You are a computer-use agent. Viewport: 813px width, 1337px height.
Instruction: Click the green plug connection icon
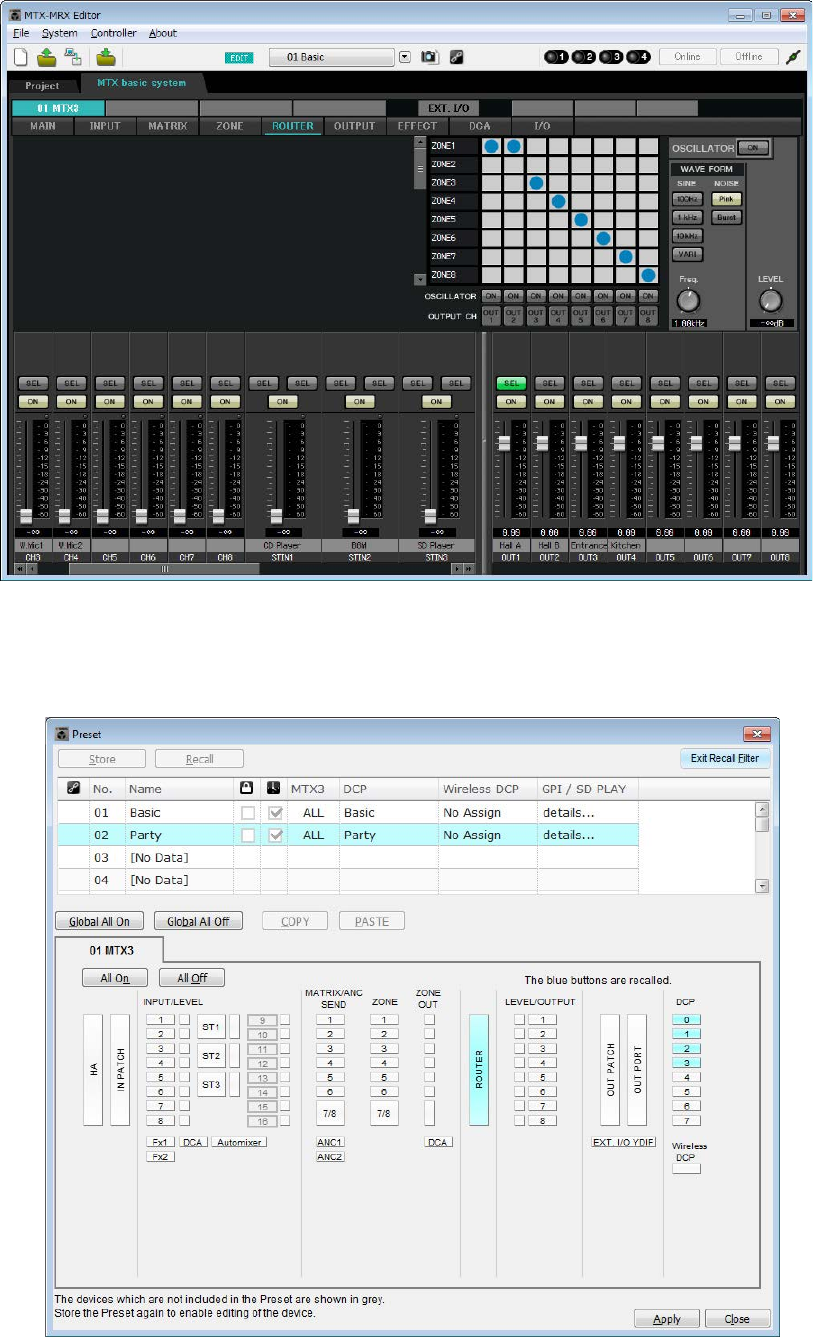point(793,57)
